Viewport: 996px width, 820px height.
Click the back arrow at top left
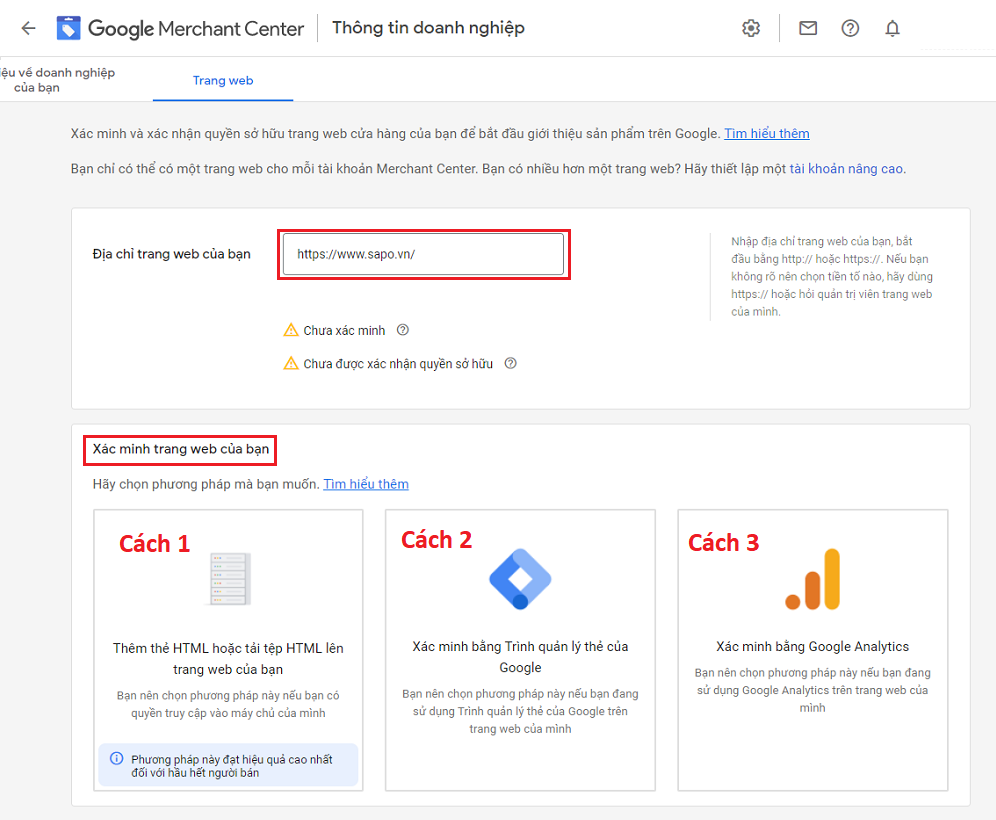pyautogui.click(x=28, y=28)
